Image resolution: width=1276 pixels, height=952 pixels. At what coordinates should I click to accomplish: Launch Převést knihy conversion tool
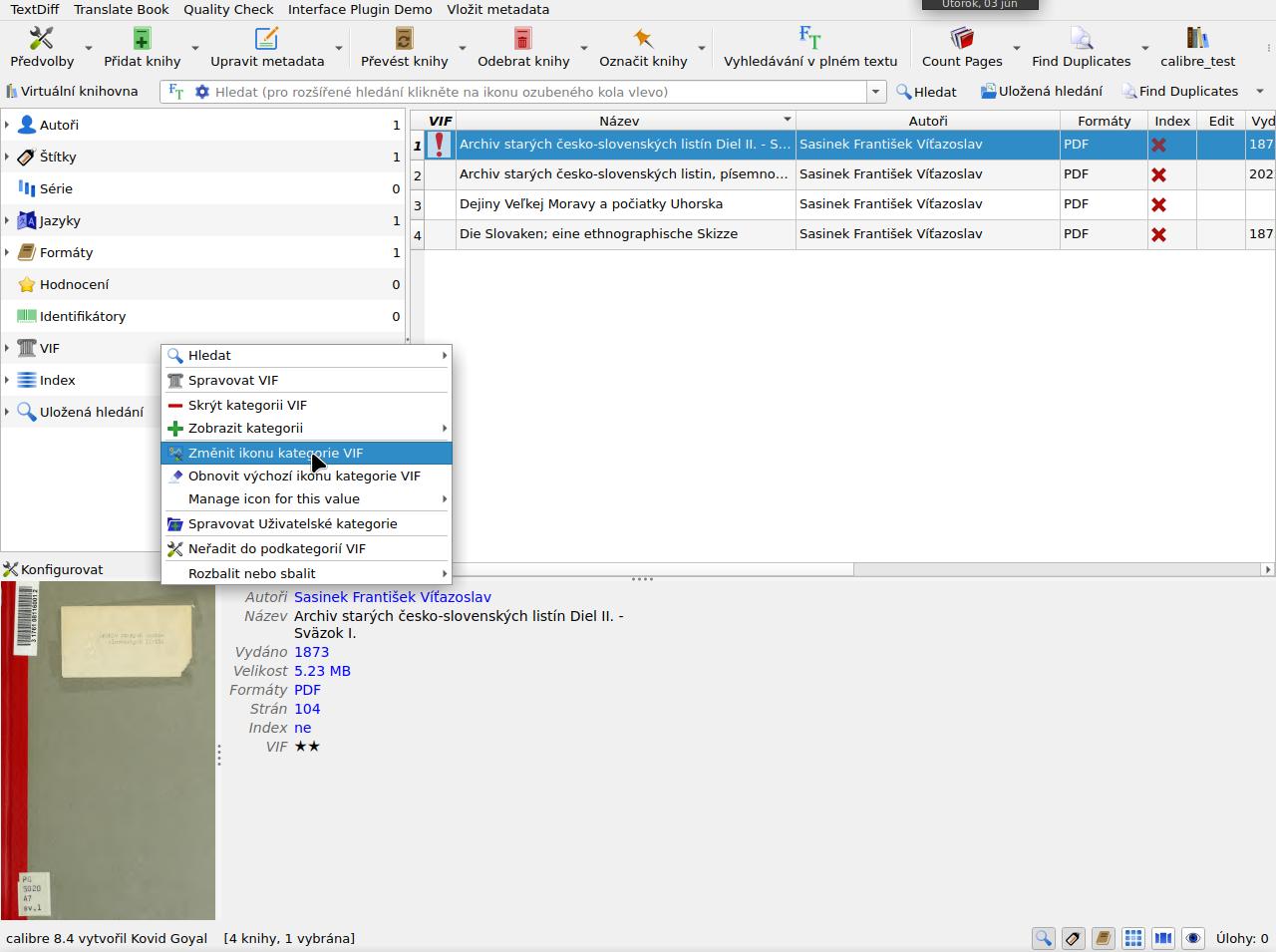point(404,47)
